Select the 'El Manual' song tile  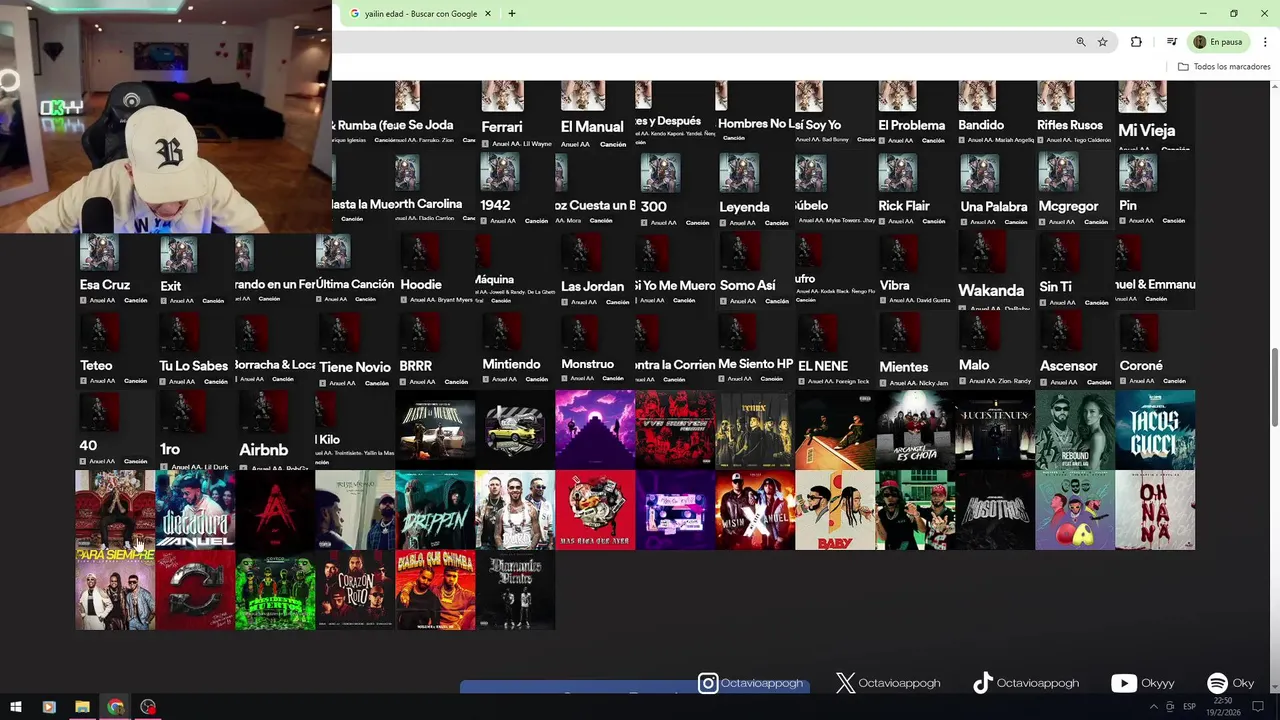click(x=595, y=115)
